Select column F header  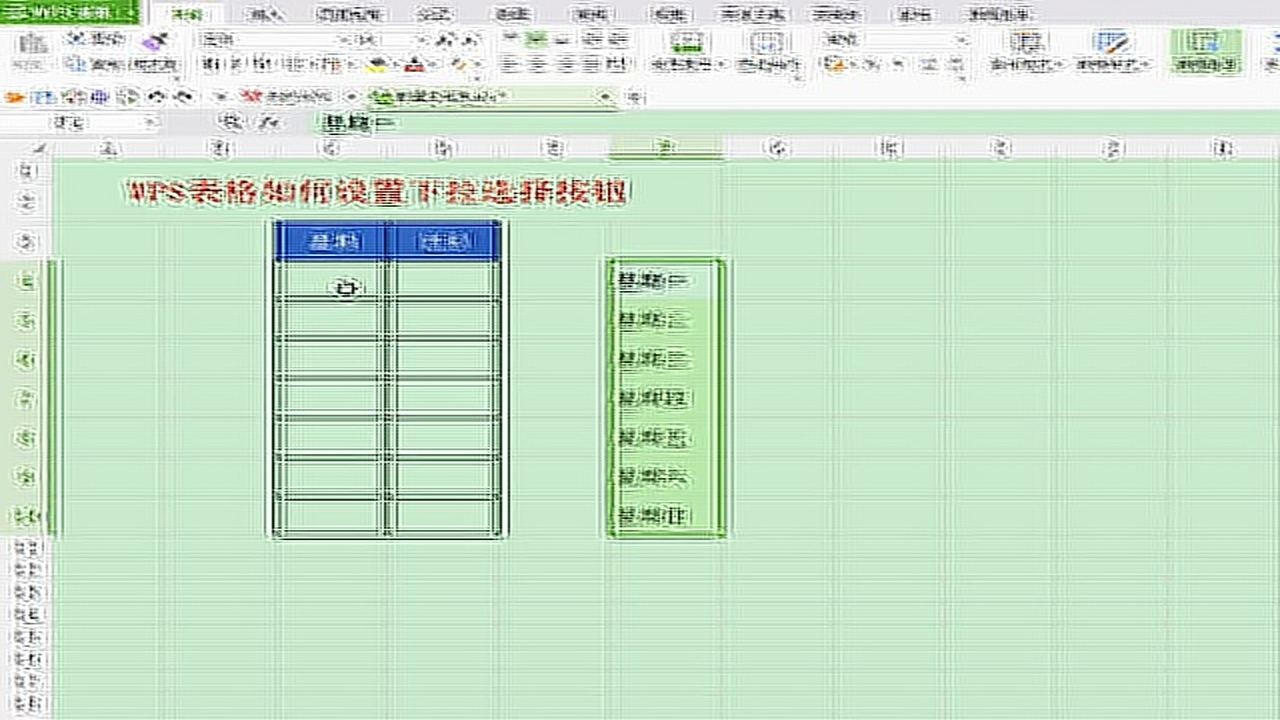click(x=665, y=149)
